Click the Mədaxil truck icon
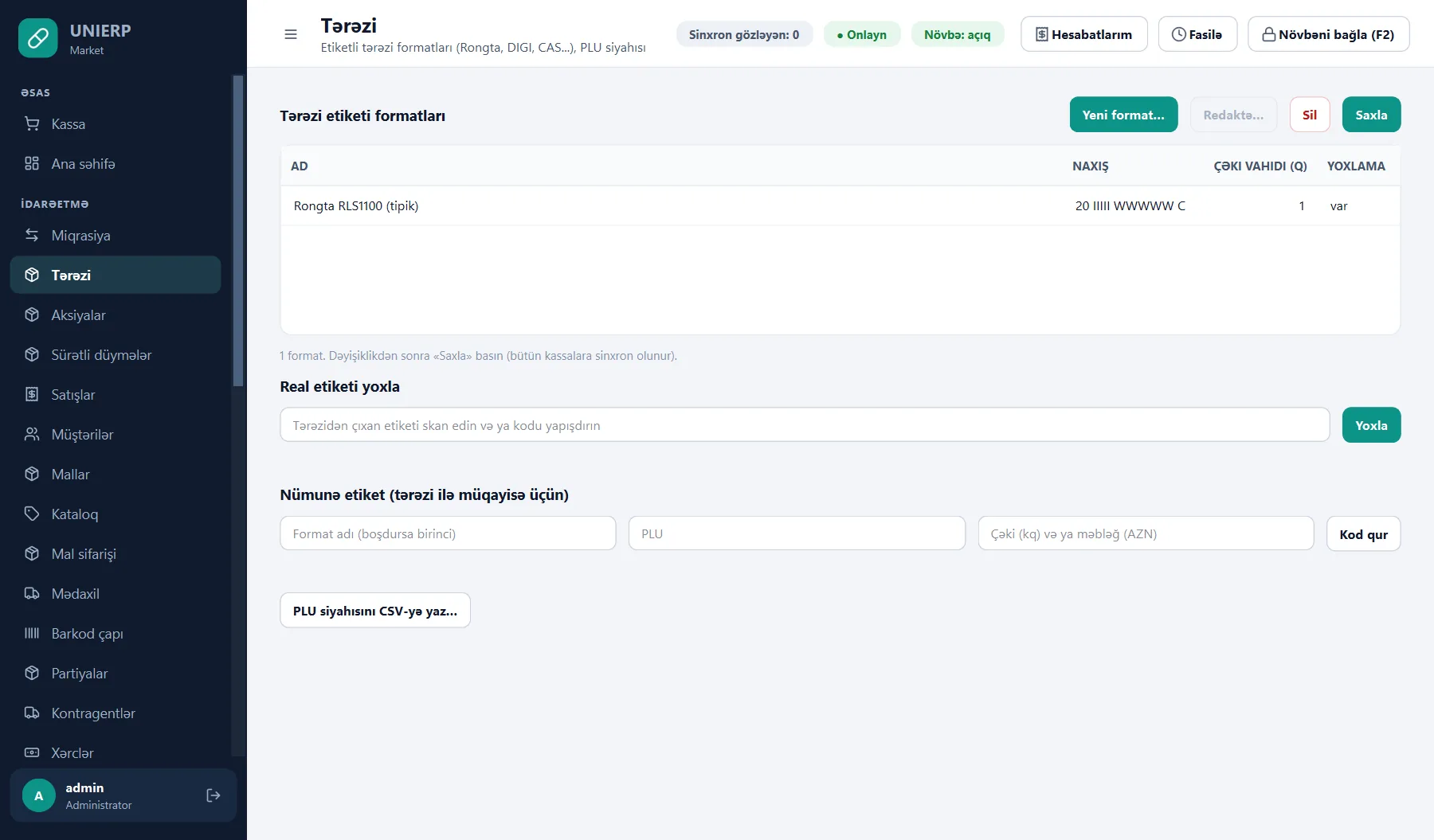The height and width of the screenshot is (840, 1434). tap(32, 594)
